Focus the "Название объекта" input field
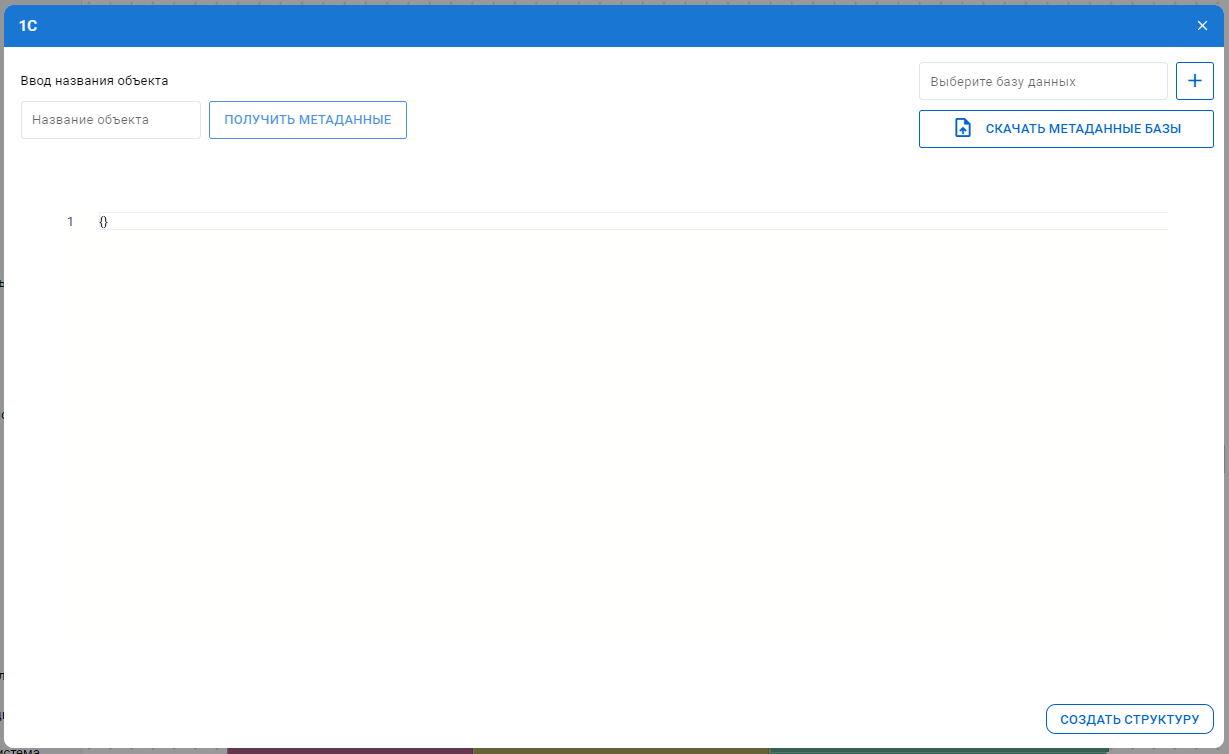Image resolution: width=1229 pixels, height=754 pixels. point(111,120)
